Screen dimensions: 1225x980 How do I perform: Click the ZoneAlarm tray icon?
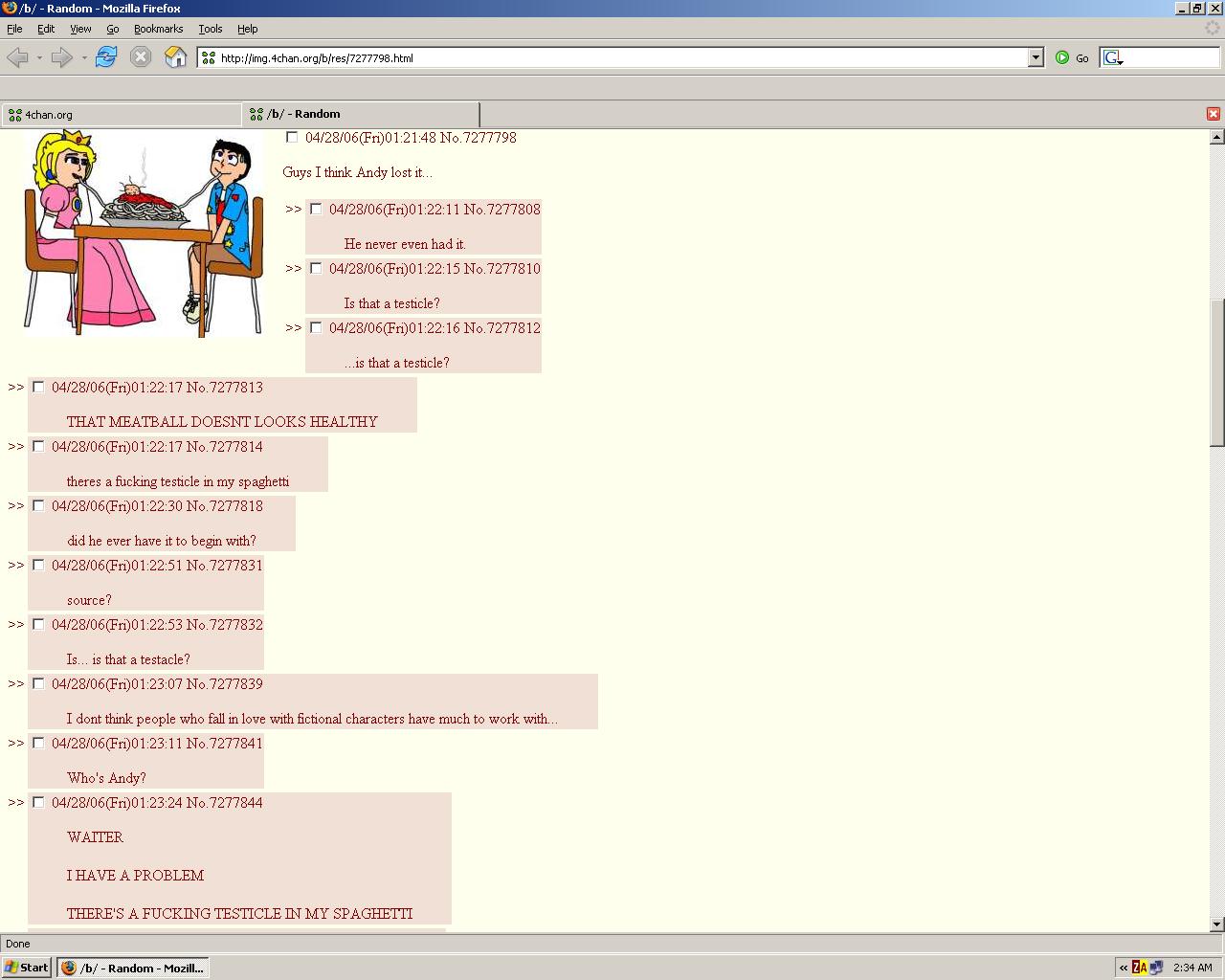click(1139, 968)
